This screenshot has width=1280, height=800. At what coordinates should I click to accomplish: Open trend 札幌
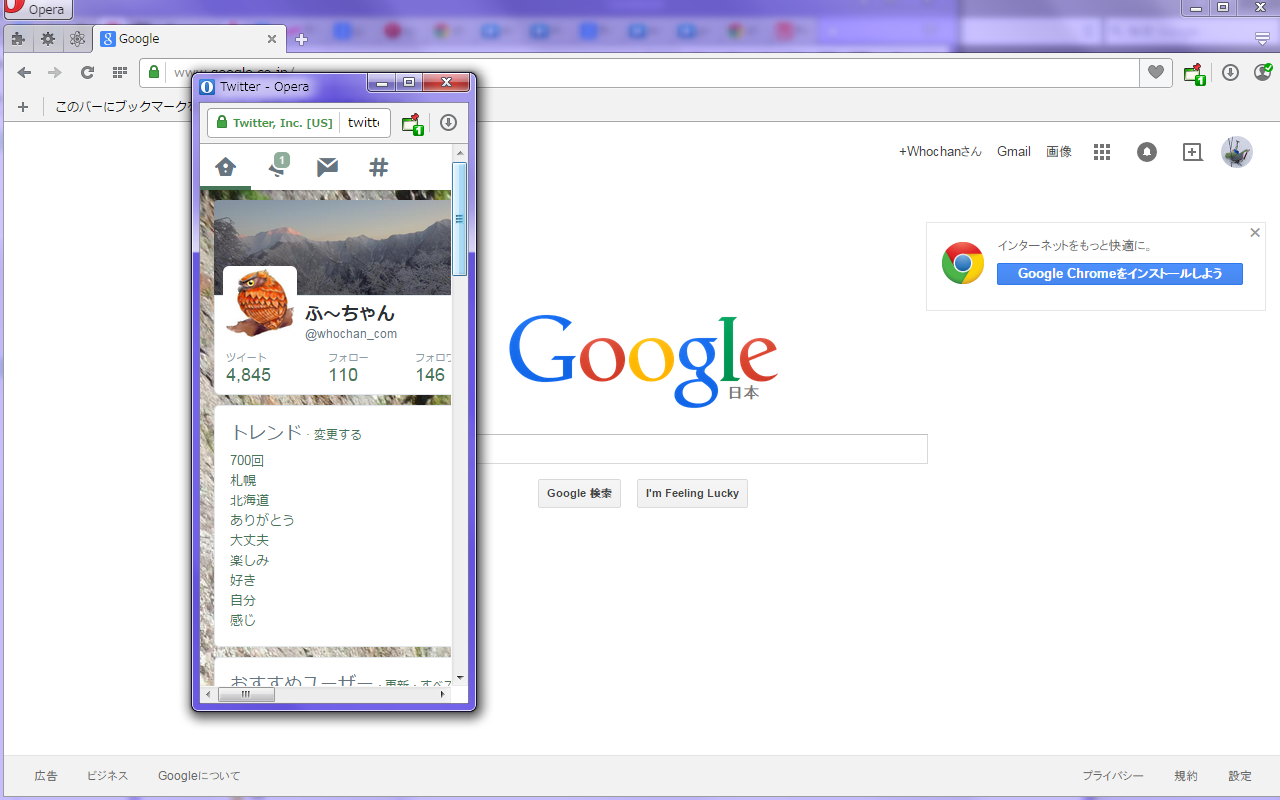[x=243, y=480]
